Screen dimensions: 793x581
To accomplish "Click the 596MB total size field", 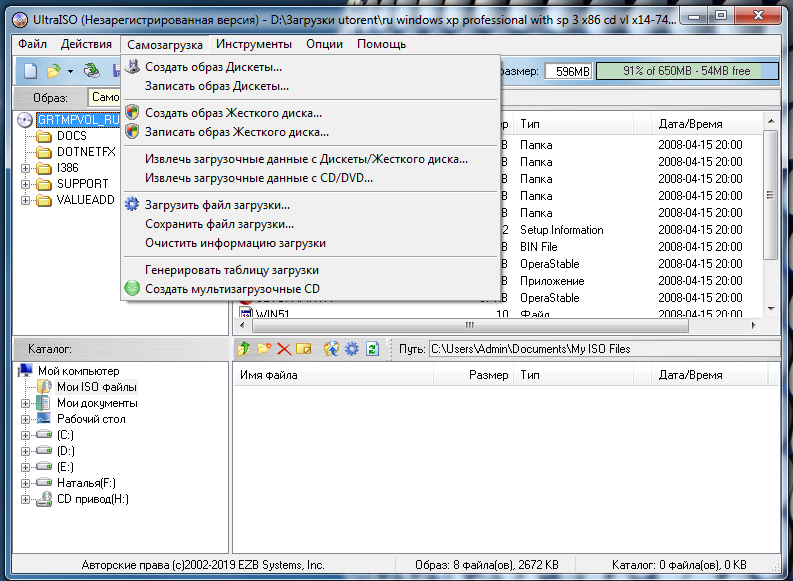I will tap(567, 71).
